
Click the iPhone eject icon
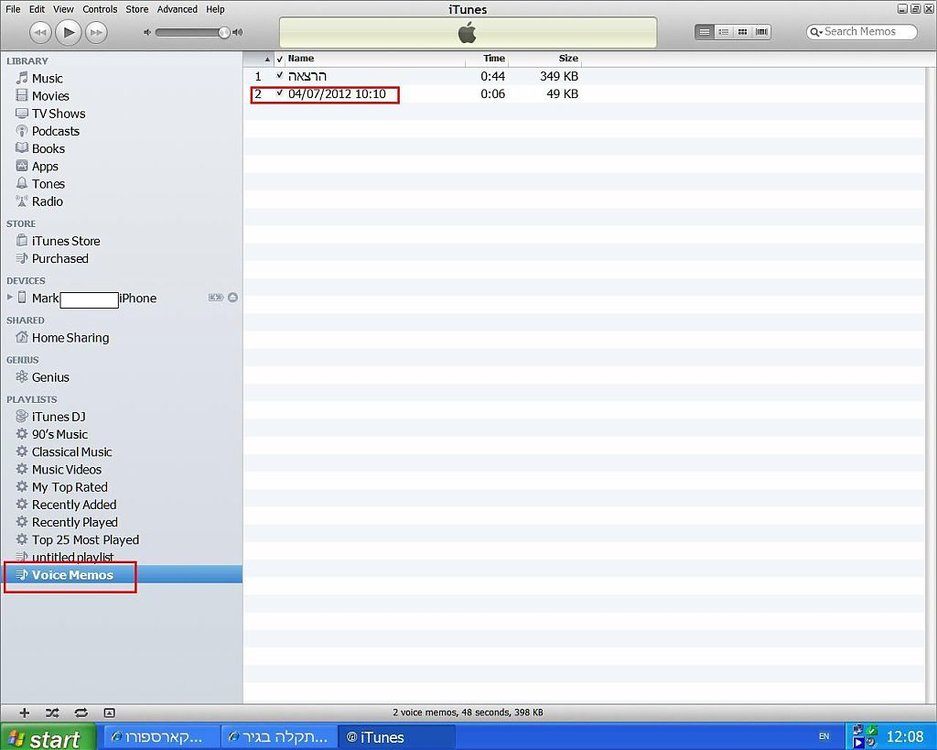click(x=233, y=298)
